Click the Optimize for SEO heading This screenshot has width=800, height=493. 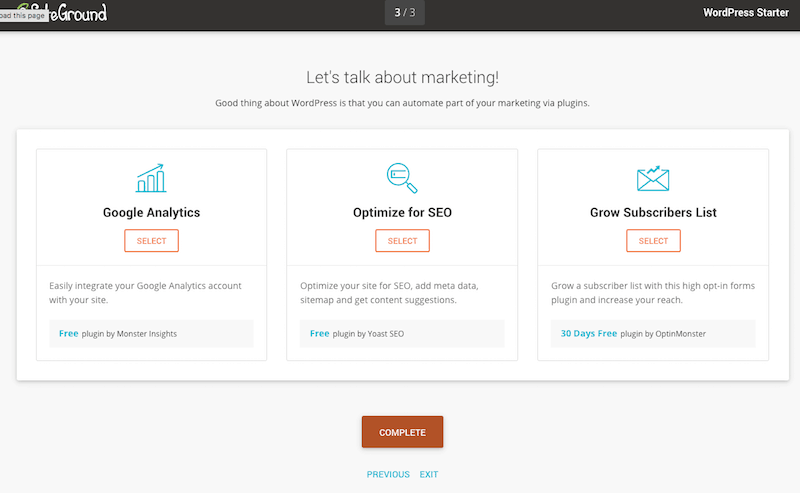point(403,212)
